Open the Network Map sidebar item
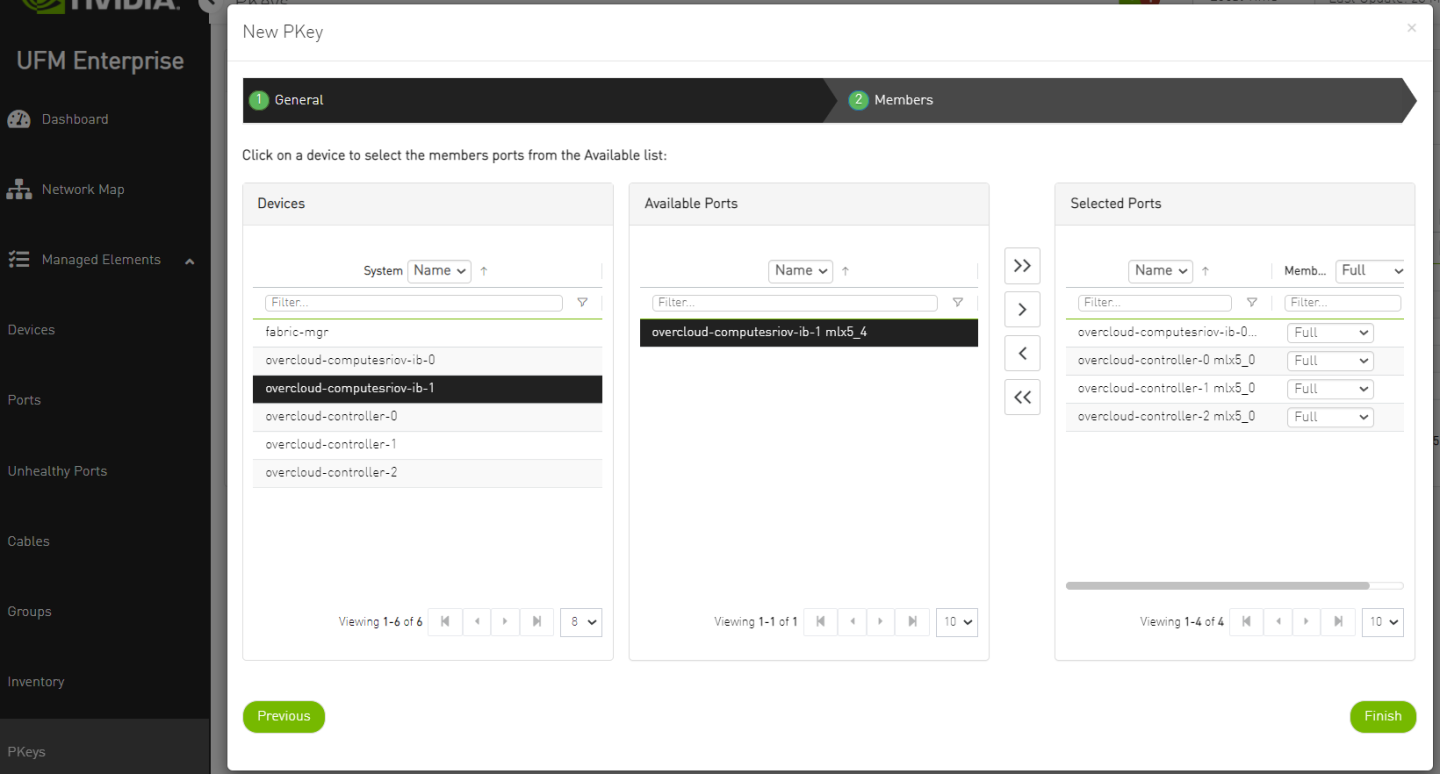 click(82, 189)
